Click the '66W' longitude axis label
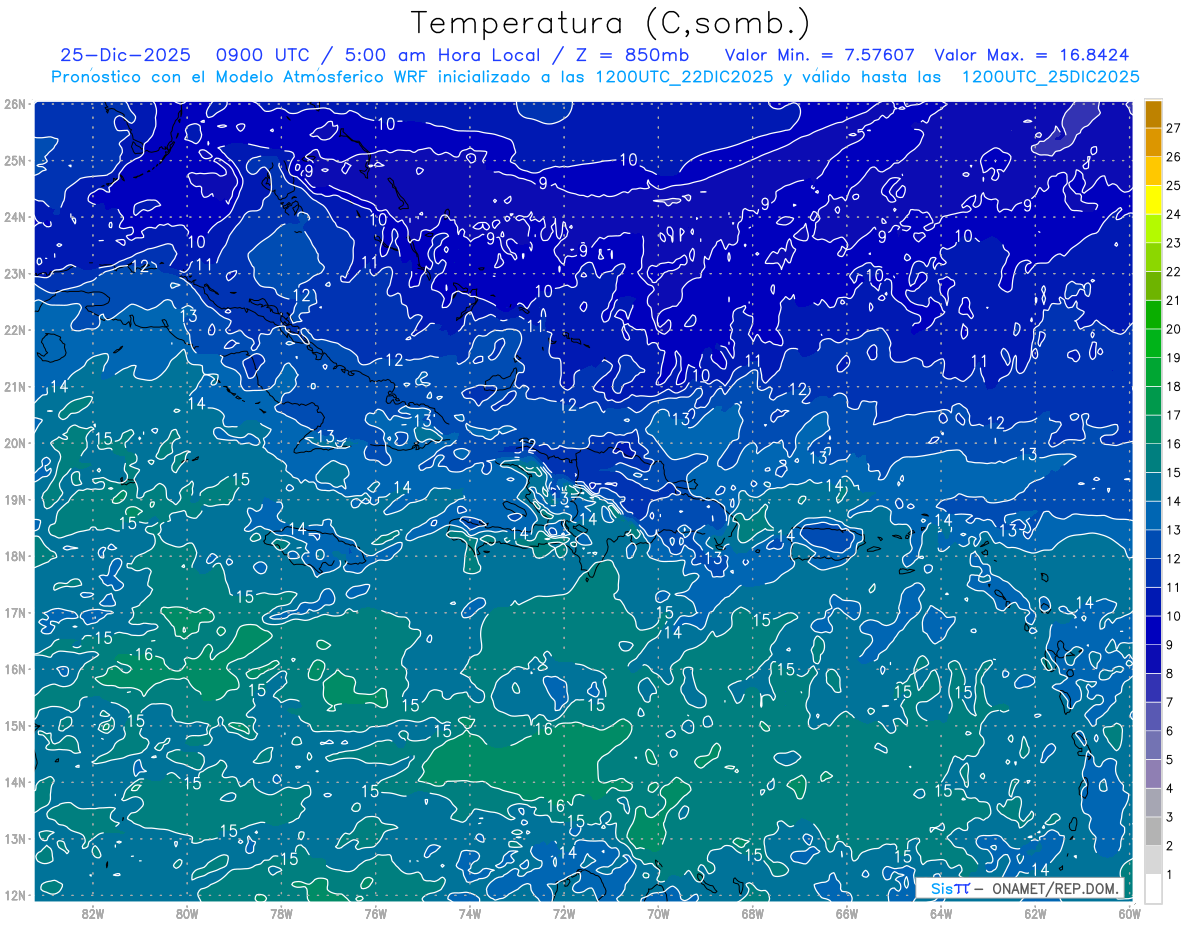This screenshot has width=1200, height=927. 847,913
